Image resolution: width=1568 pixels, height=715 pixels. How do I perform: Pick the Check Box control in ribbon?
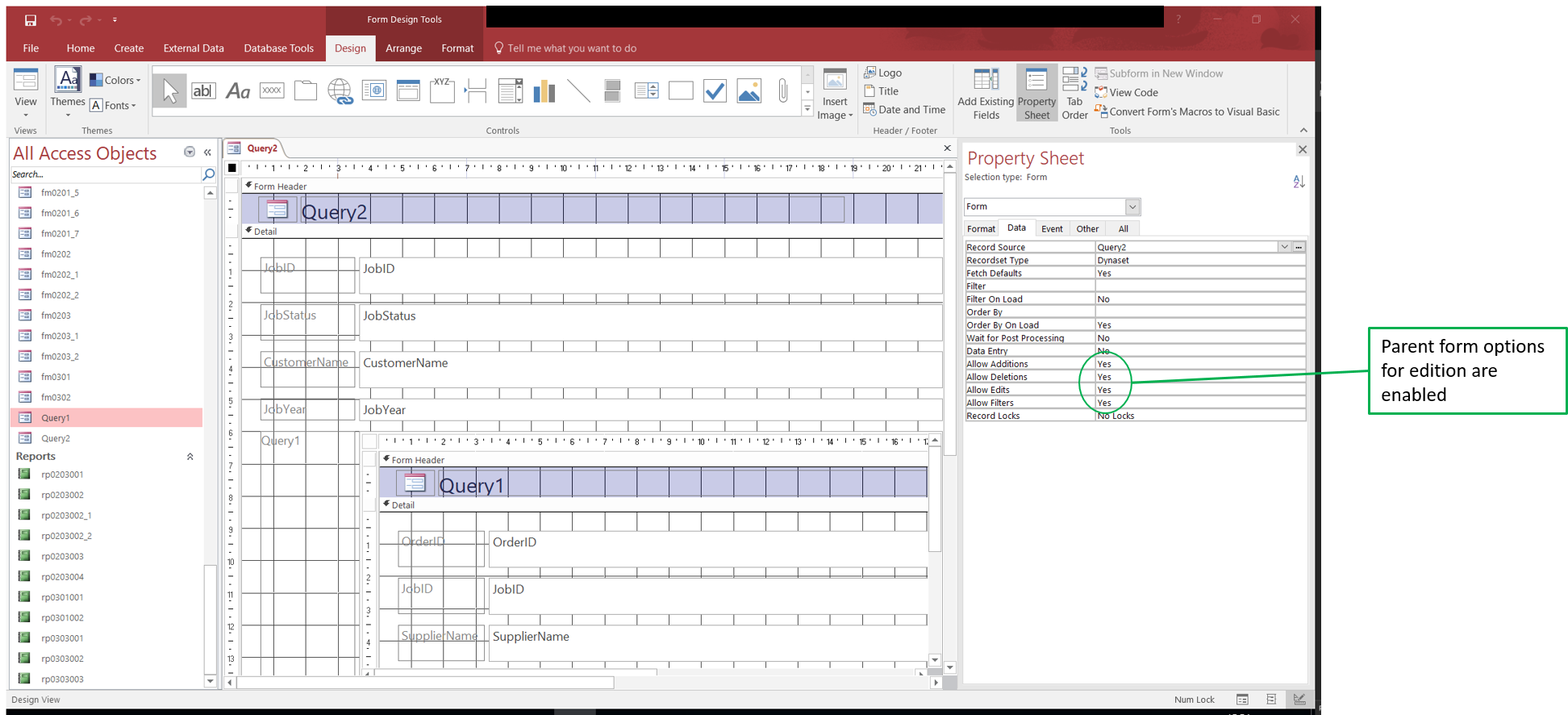715,91
